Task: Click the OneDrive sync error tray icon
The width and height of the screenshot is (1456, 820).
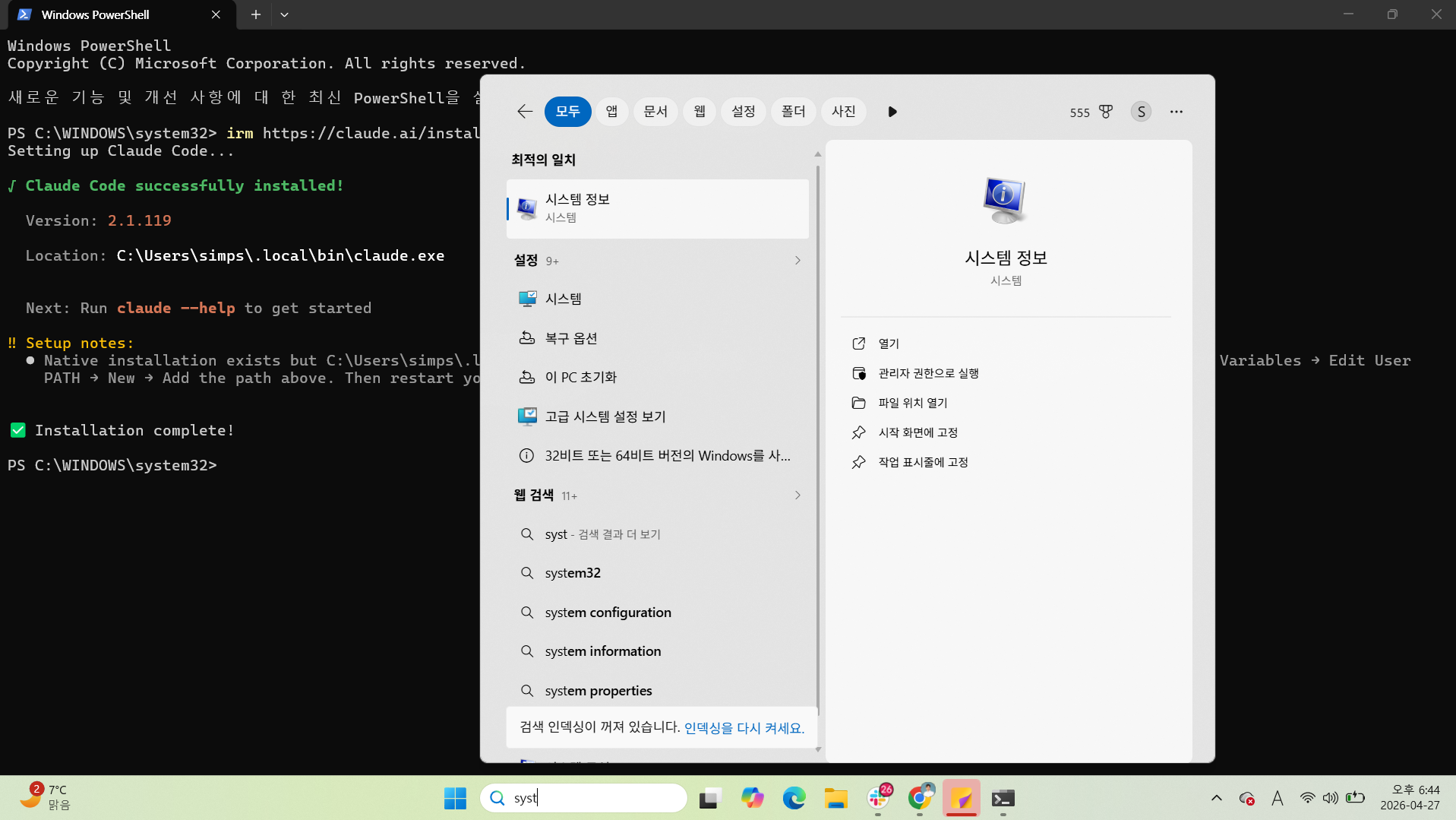Action: point(1247,798)
